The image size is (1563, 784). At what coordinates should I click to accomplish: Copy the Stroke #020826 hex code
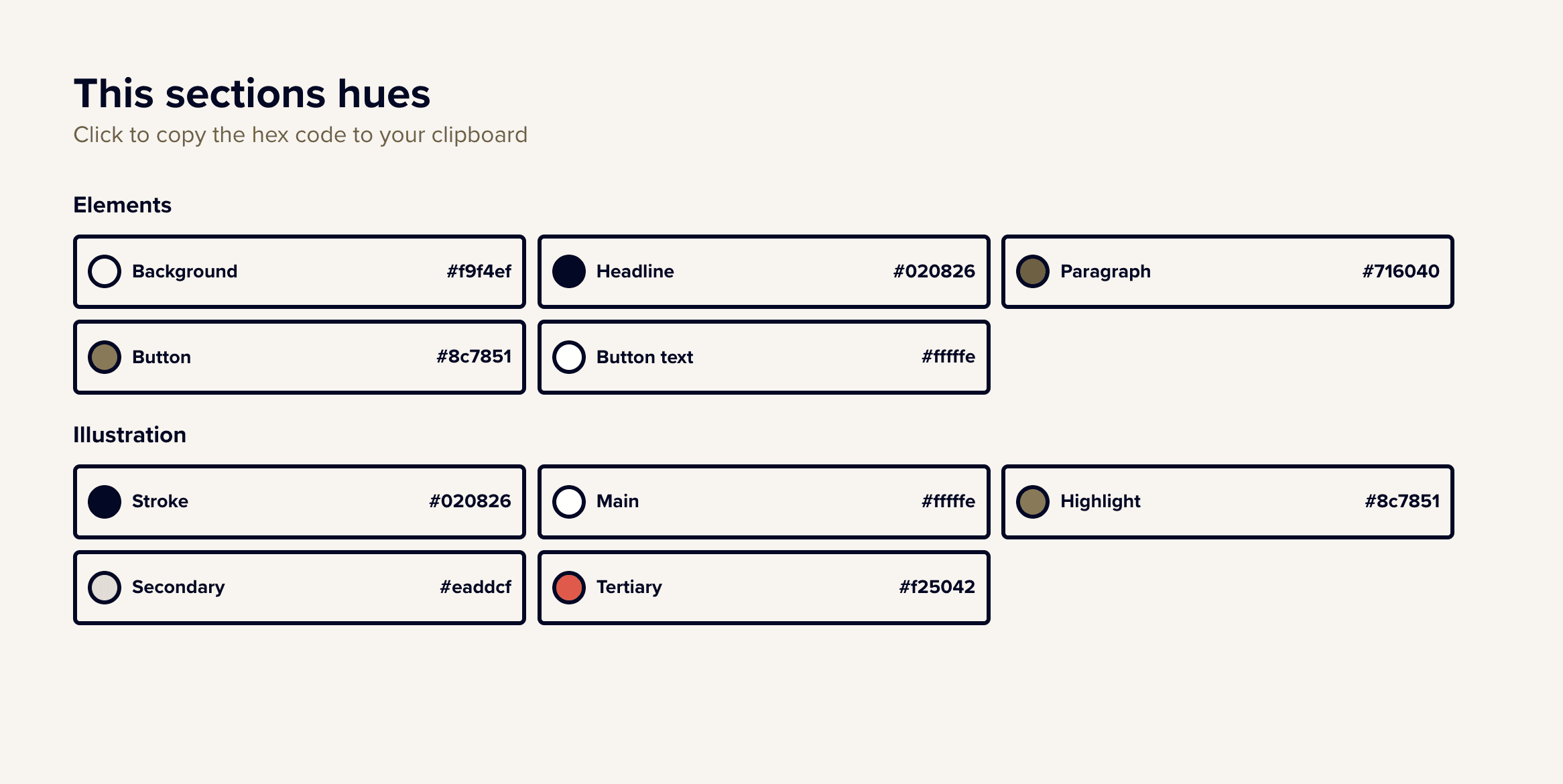coord(470,501)
